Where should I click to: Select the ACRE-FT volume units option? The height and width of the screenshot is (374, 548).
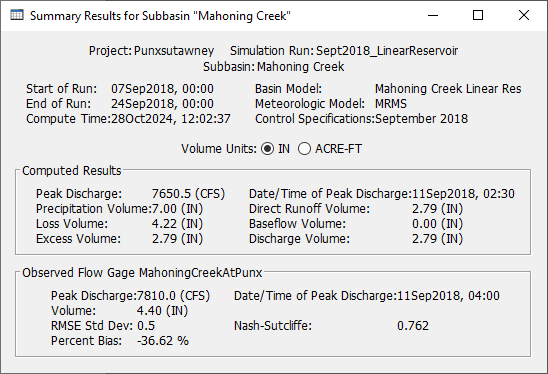pyautogui.click(x=304, y=149)
